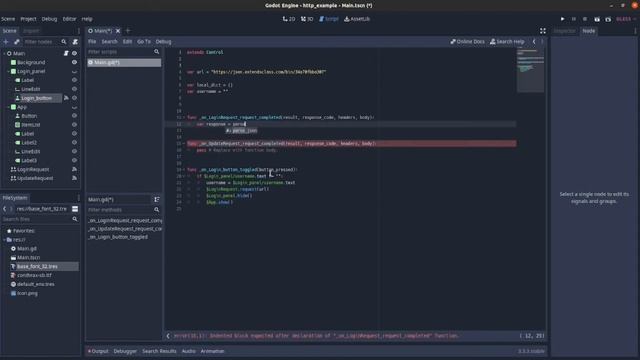Click the signal icon next to Login_button
Viewport: 640px width, 360px height.
pyautogui.click(x=66, y=98)
